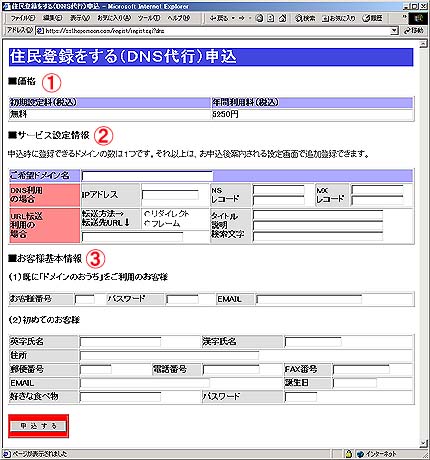Select the フレーム radio option
The height and width of the screenshot is (460, 430).
pos(147,223)
